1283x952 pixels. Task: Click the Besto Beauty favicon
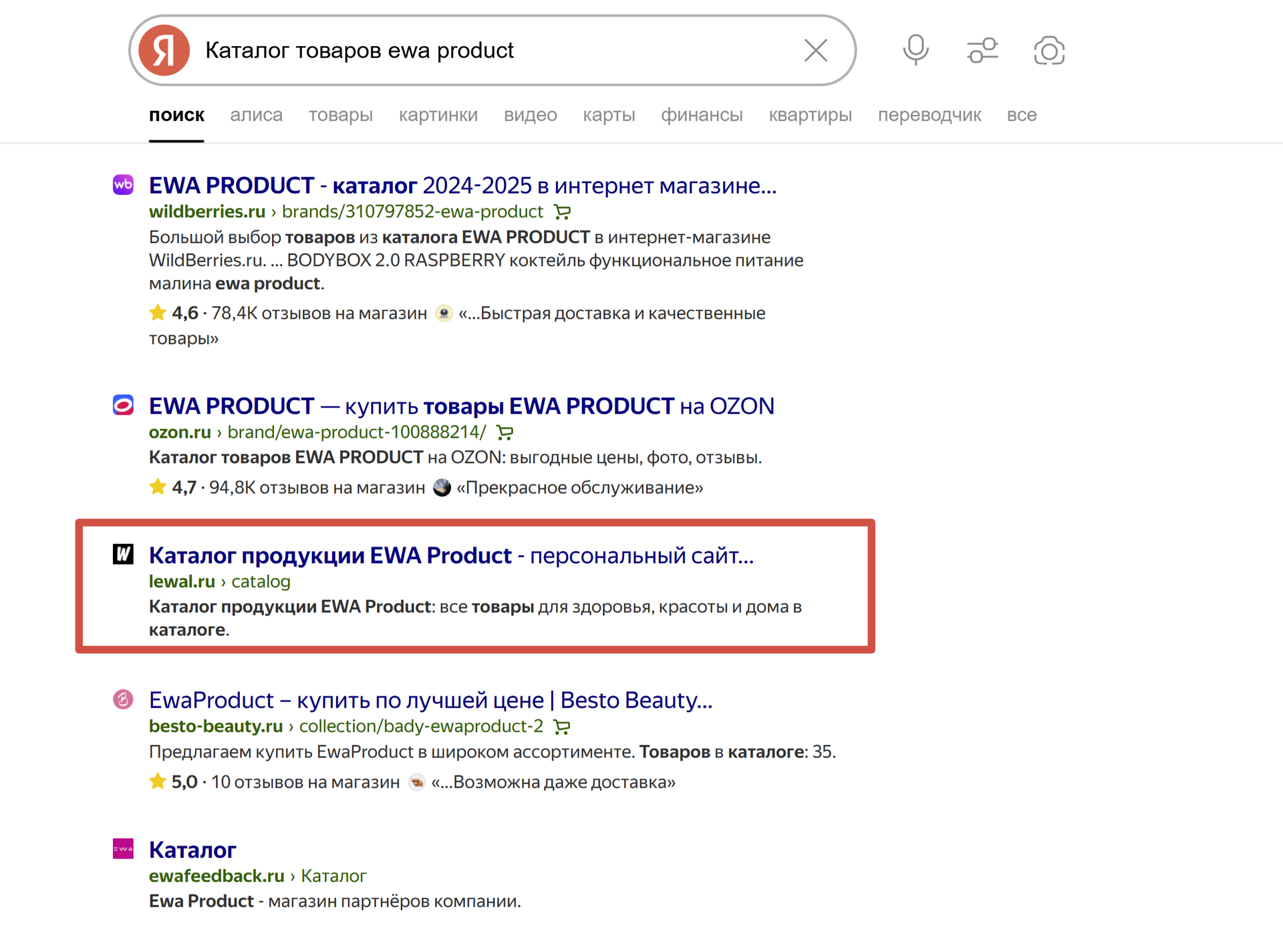[123, 699]
